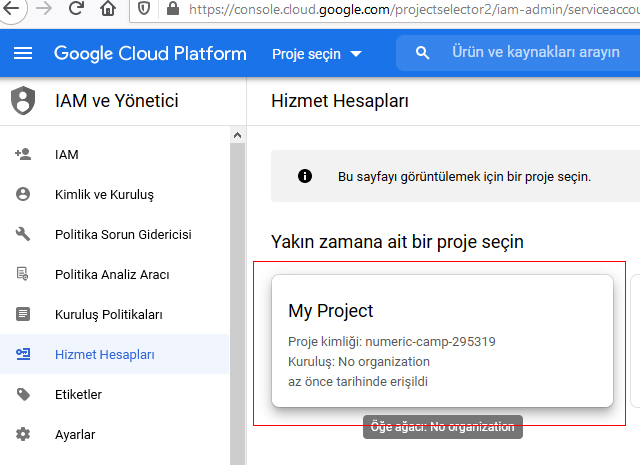Click the Hizmet Hesapları page title
The height and width of the screenshot is (465, 640).
340,101
